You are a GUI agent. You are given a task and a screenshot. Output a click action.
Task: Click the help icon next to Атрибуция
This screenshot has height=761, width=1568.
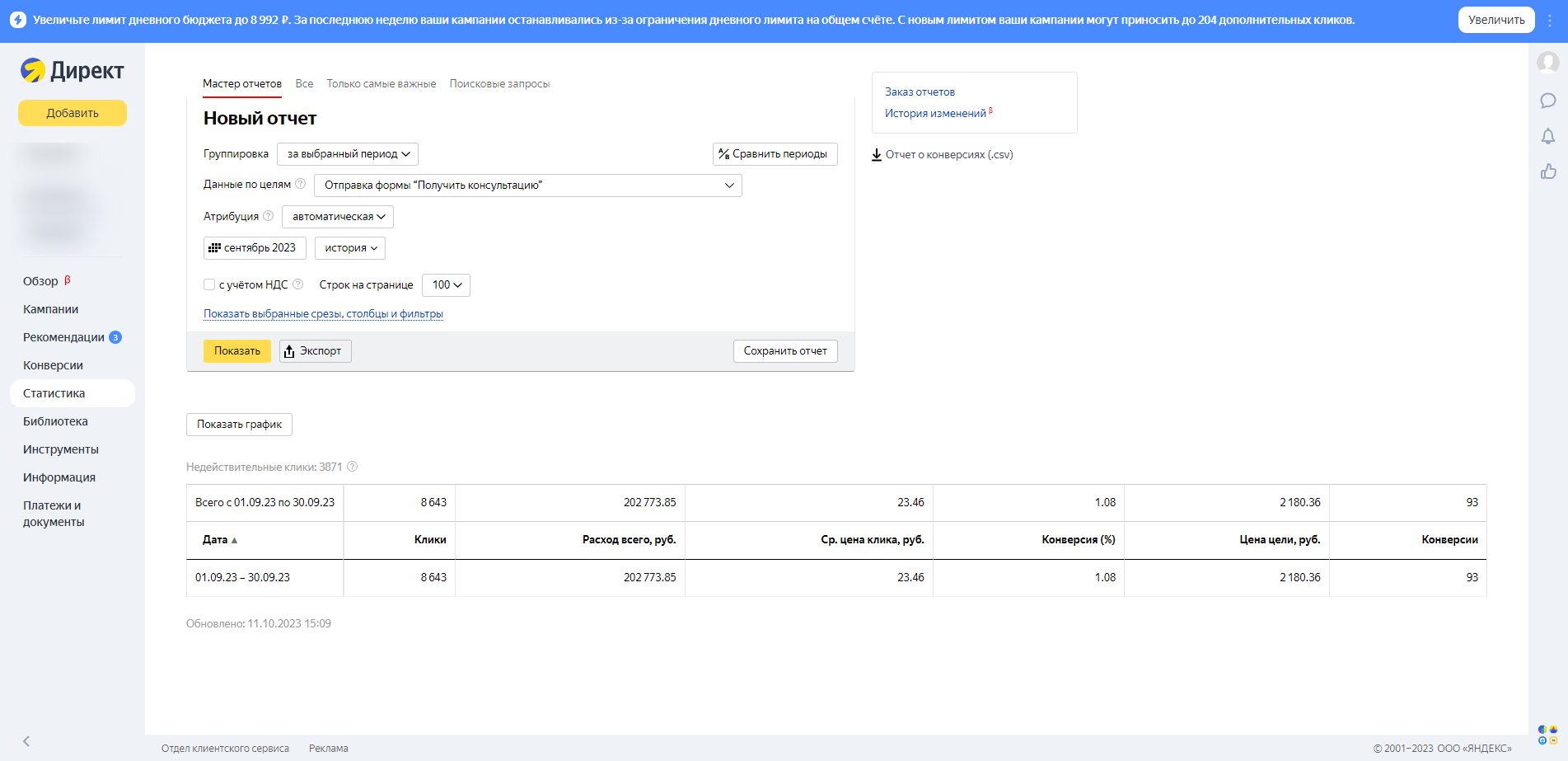click(x=268, y=216)
